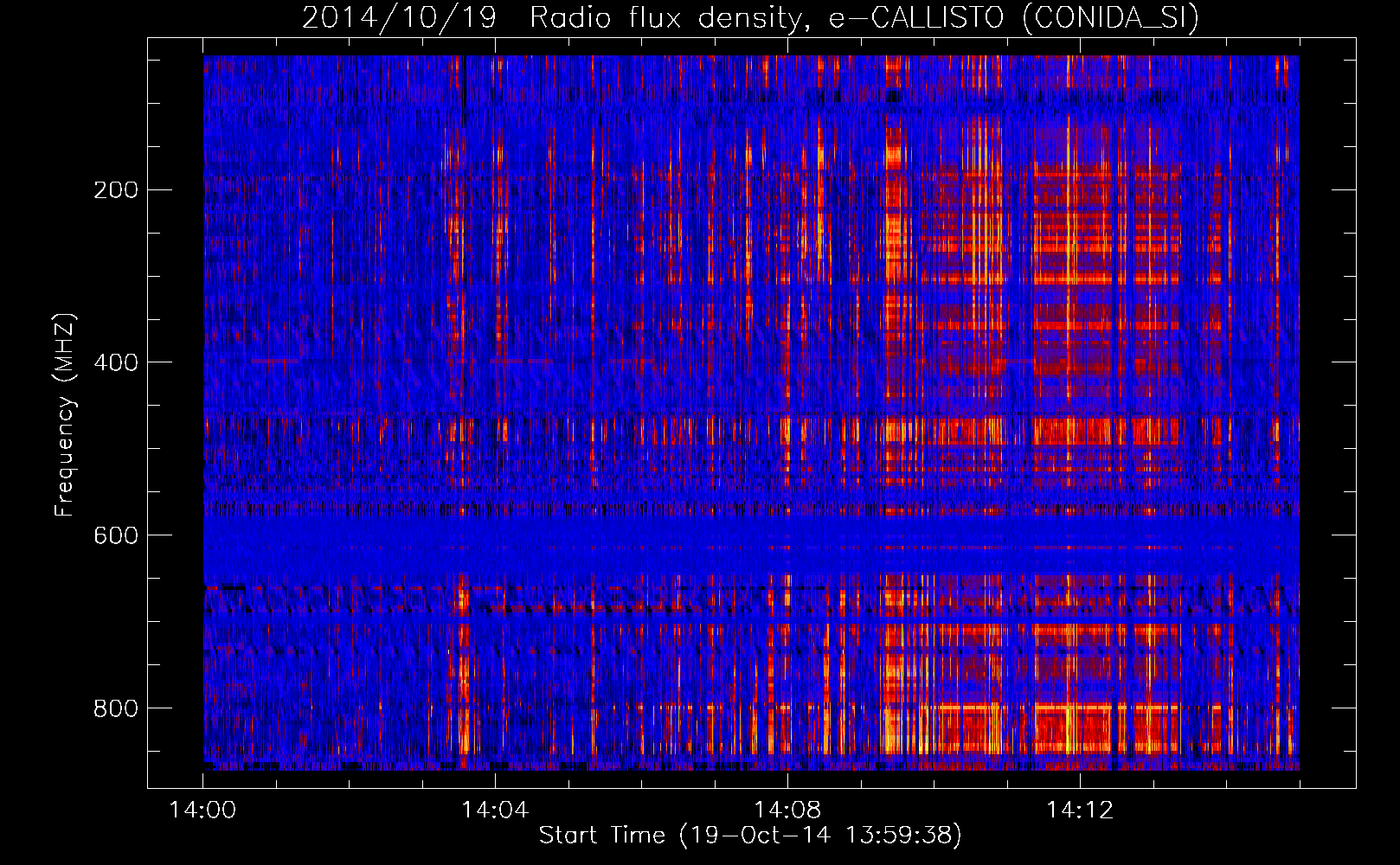
Task: Click the 14:04 time axis label
Action: (495, 811)
